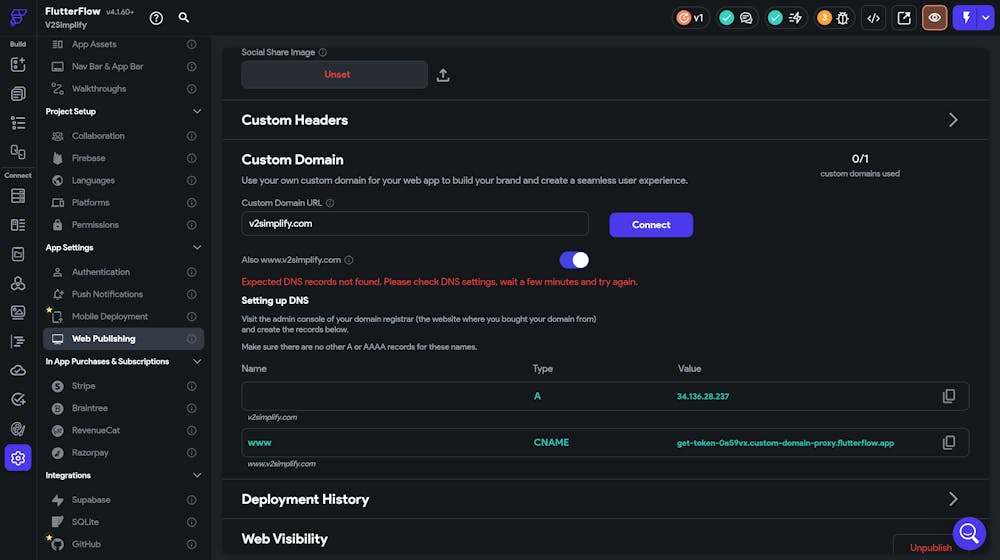The width and height of the screenshot is (1000, 560).
Task: Click the optimization lightning list icon
Action: [795, 18]
